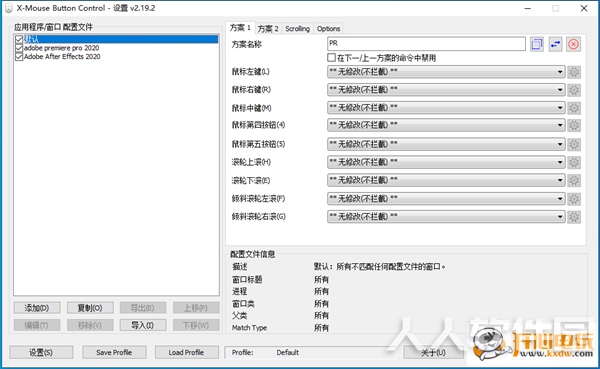This screenshot has width=600, height=369.
Task: Click the 窗口标题 label
Action: (x=247, y=279)
